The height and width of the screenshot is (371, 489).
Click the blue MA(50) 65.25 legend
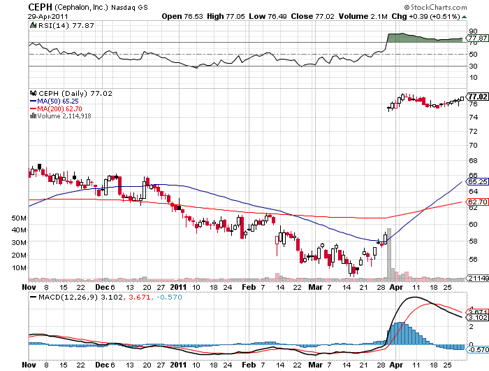[x=54, y=101]
